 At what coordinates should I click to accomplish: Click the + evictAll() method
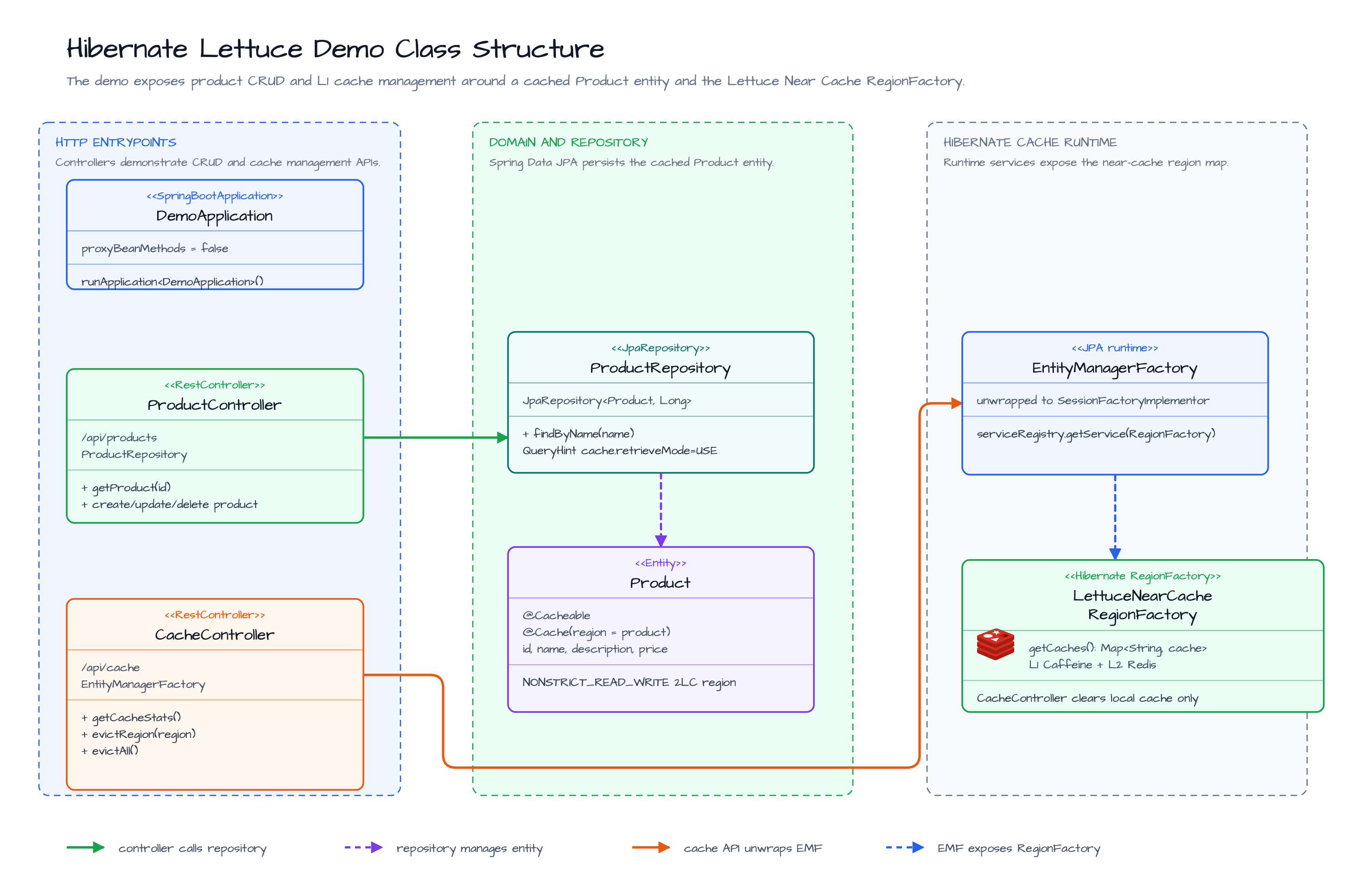click(x=109, y=750)
